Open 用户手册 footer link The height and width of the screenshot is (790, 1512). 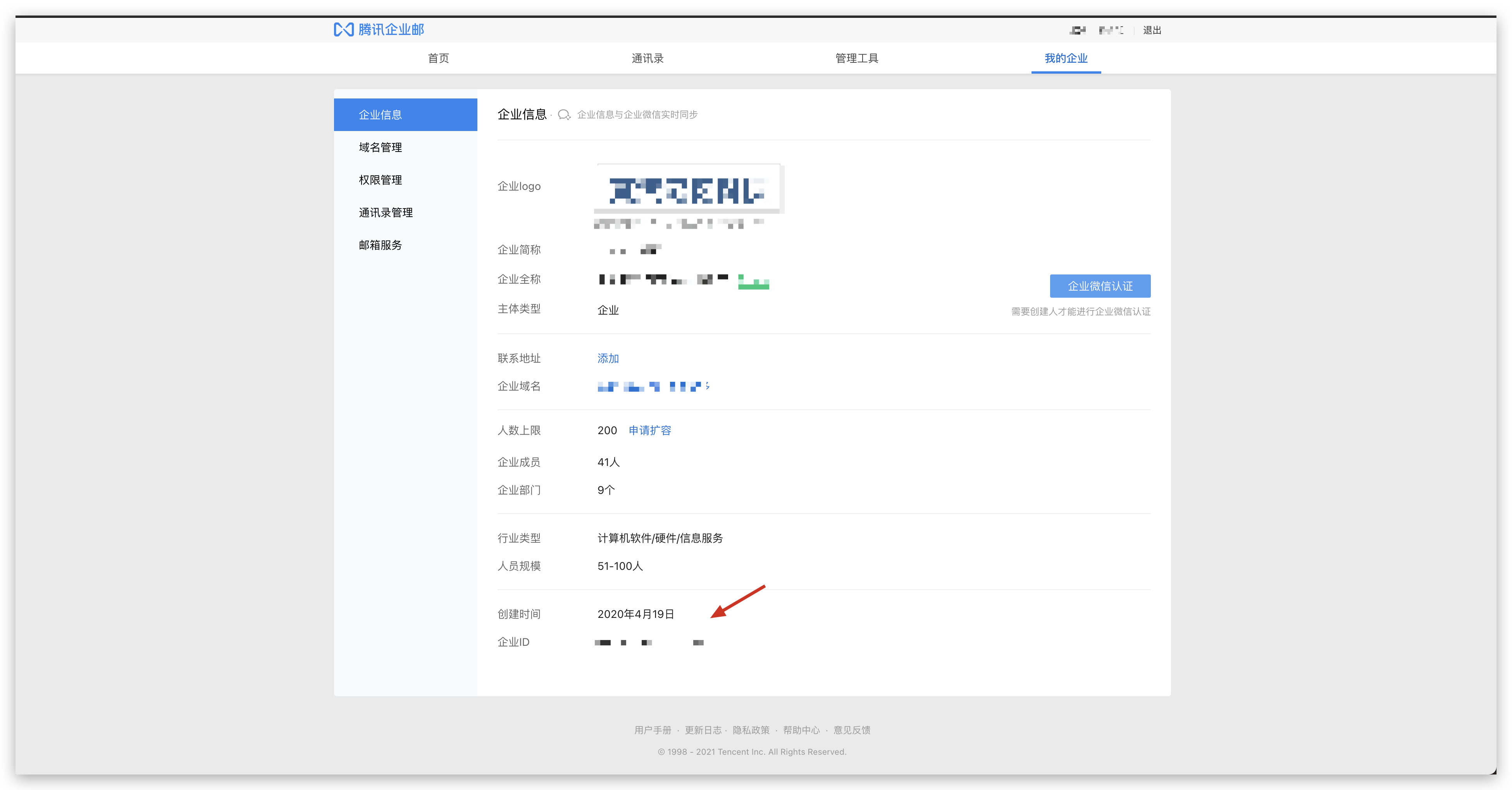652,730
